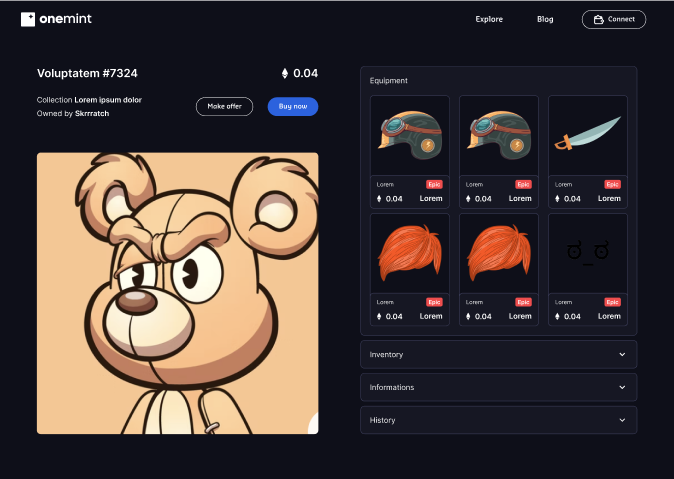The width and height of the screenshot is (674, 479).
Task: Expand the History section
Action: [x=498, y=420]
